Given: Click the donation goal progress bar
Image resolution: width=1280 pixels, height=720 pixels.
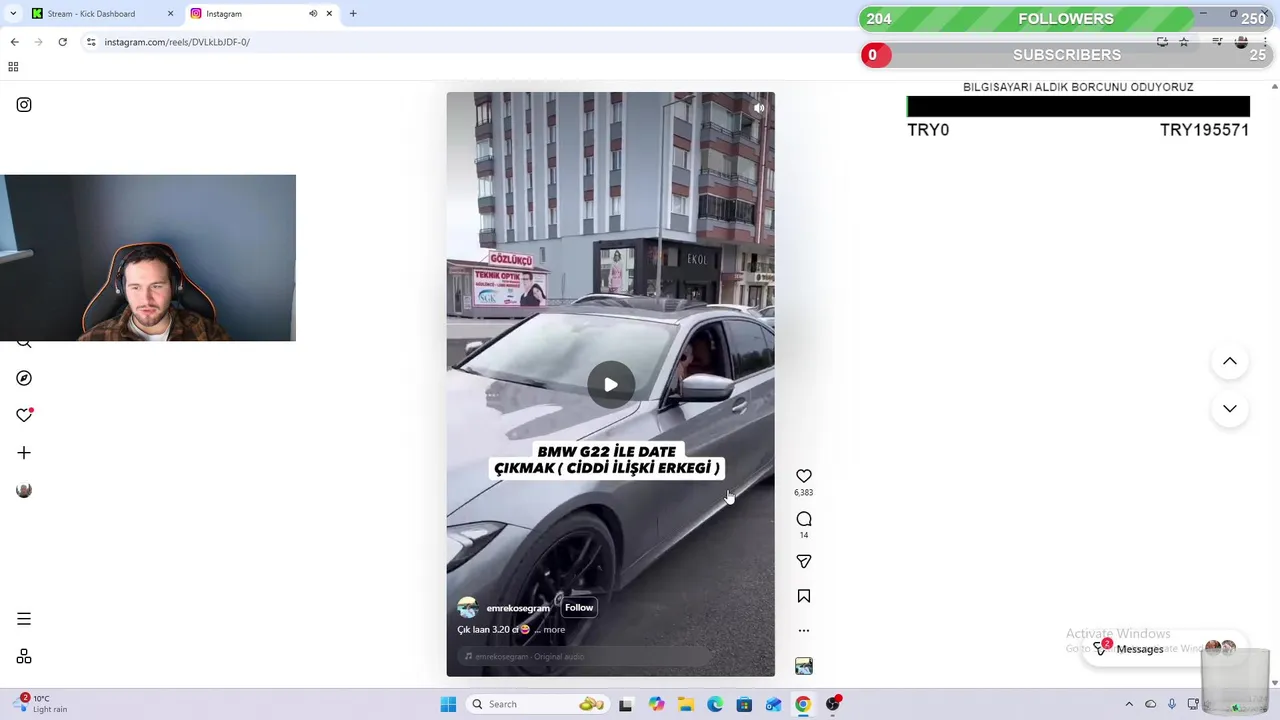Looking at the screenshot, I should click(x=1078, y=107).
